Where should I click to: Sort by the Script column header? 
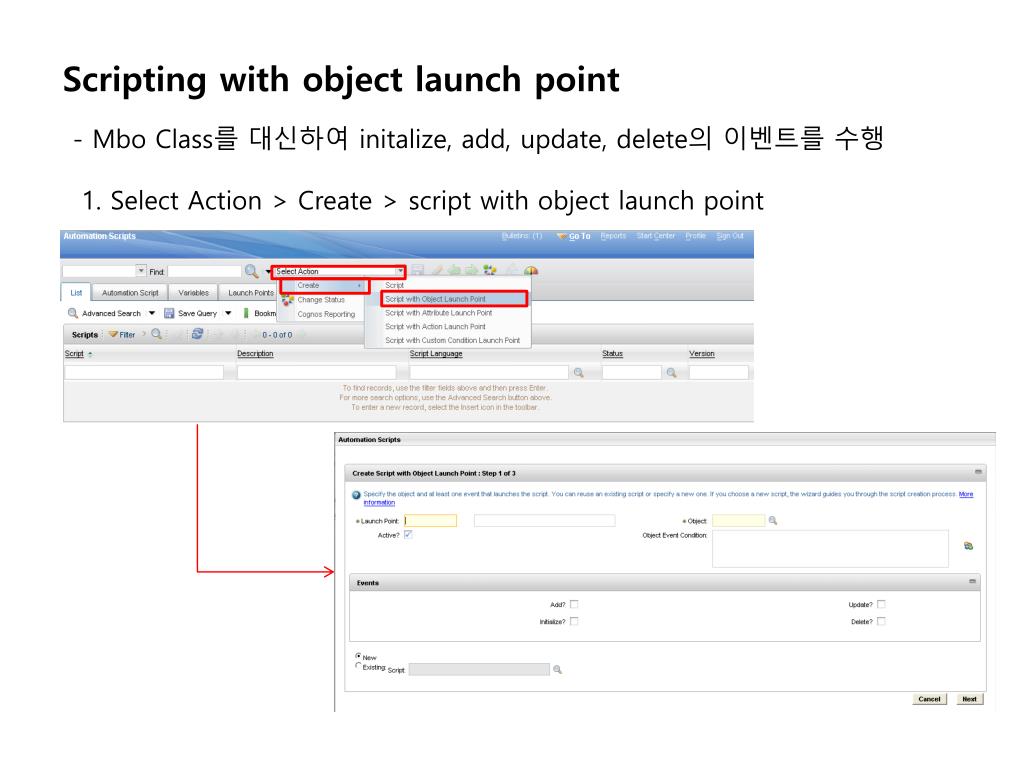[x=74, y=353]
